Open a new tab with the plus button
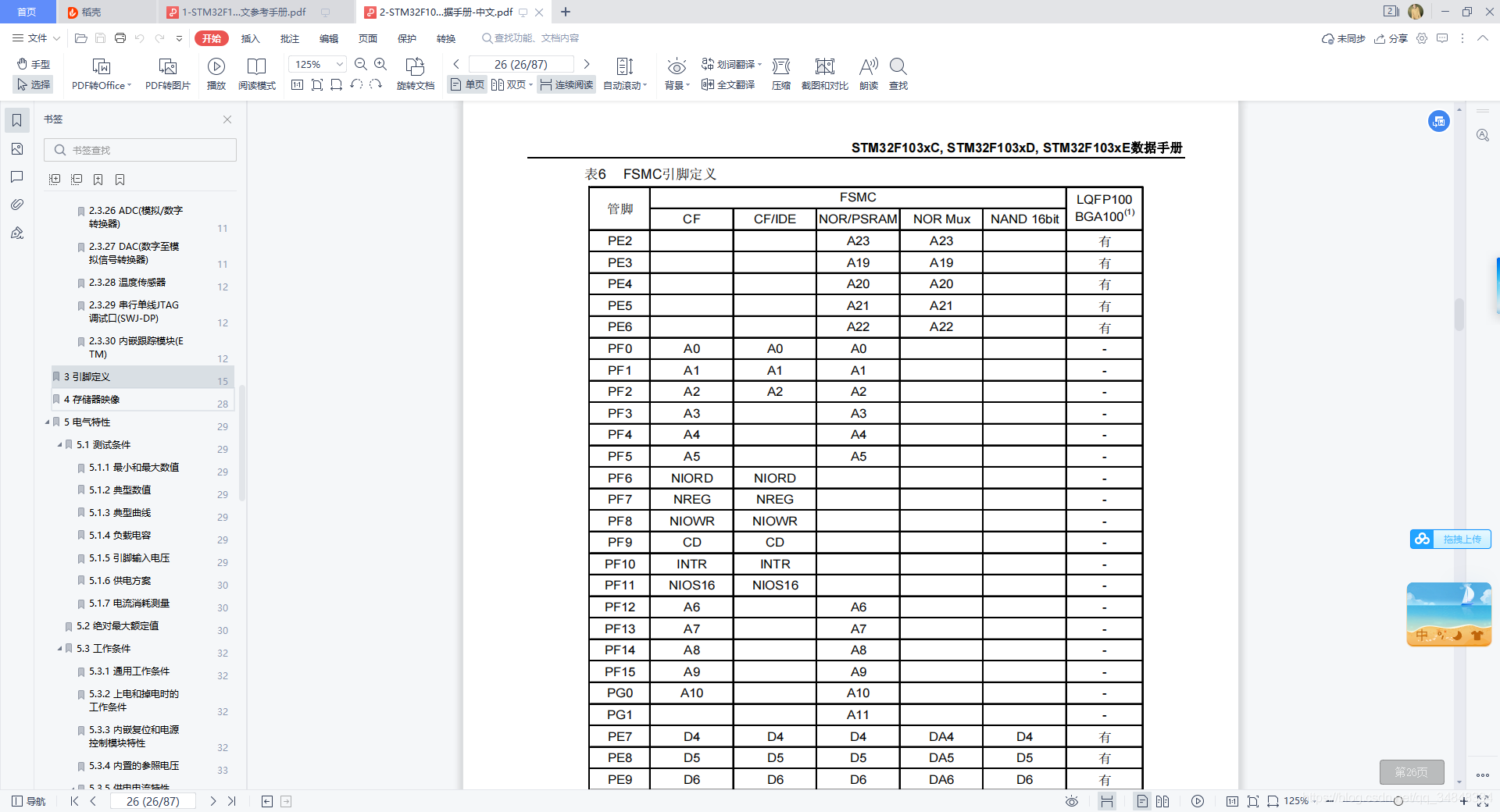This screenshot has height=812, width=1500. (x=566, y=12)
